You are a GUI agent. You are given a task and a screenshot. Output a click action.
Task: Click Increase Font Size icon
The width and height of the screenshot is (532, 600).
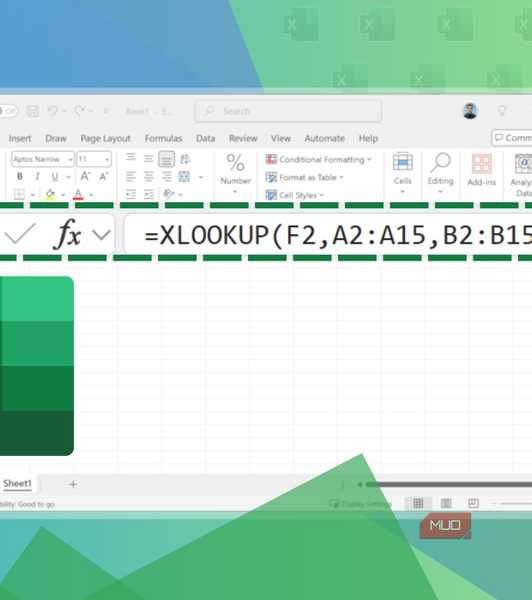85,176
